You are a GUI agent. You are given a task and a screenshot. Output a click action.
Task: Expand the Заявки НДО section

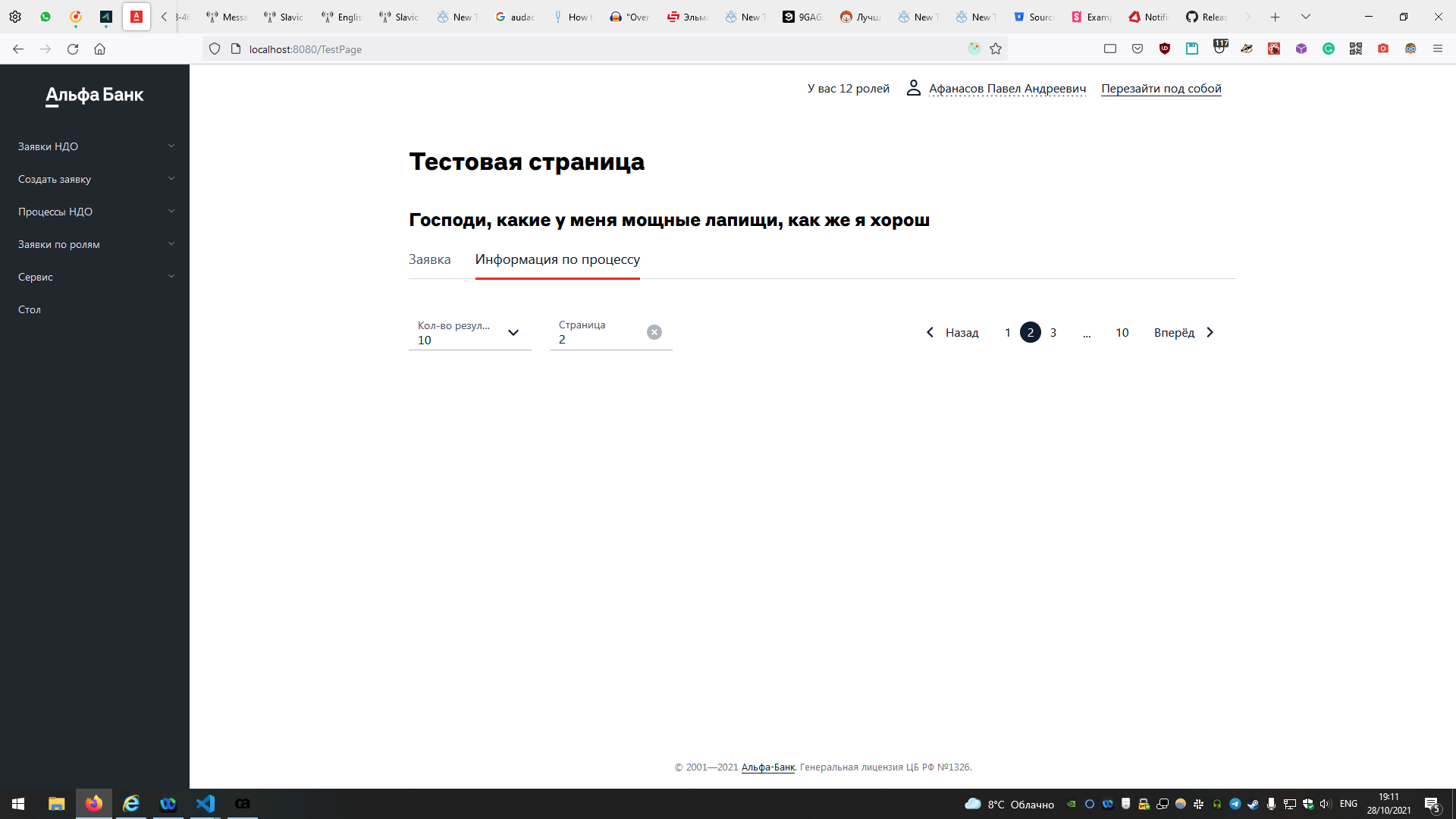(95, 146)
